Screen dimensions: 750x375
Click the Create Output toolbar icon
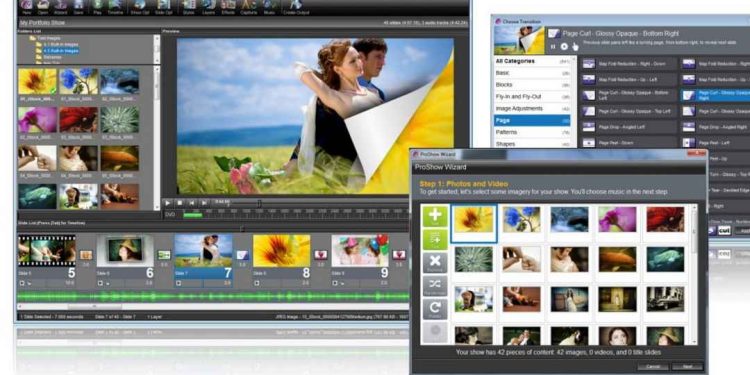297,6
